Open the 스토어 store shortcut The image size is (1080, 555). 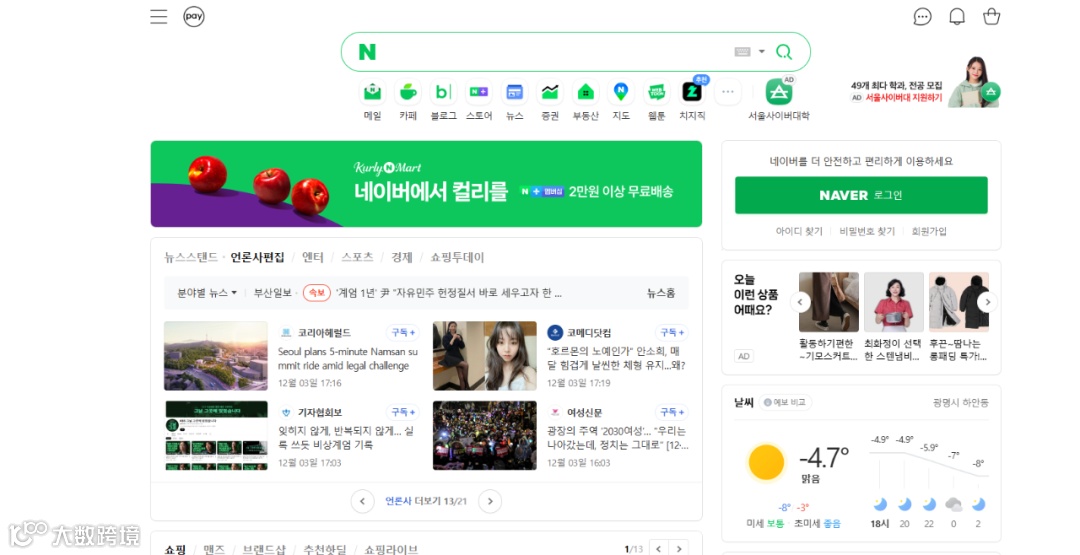tap(479, 100)
